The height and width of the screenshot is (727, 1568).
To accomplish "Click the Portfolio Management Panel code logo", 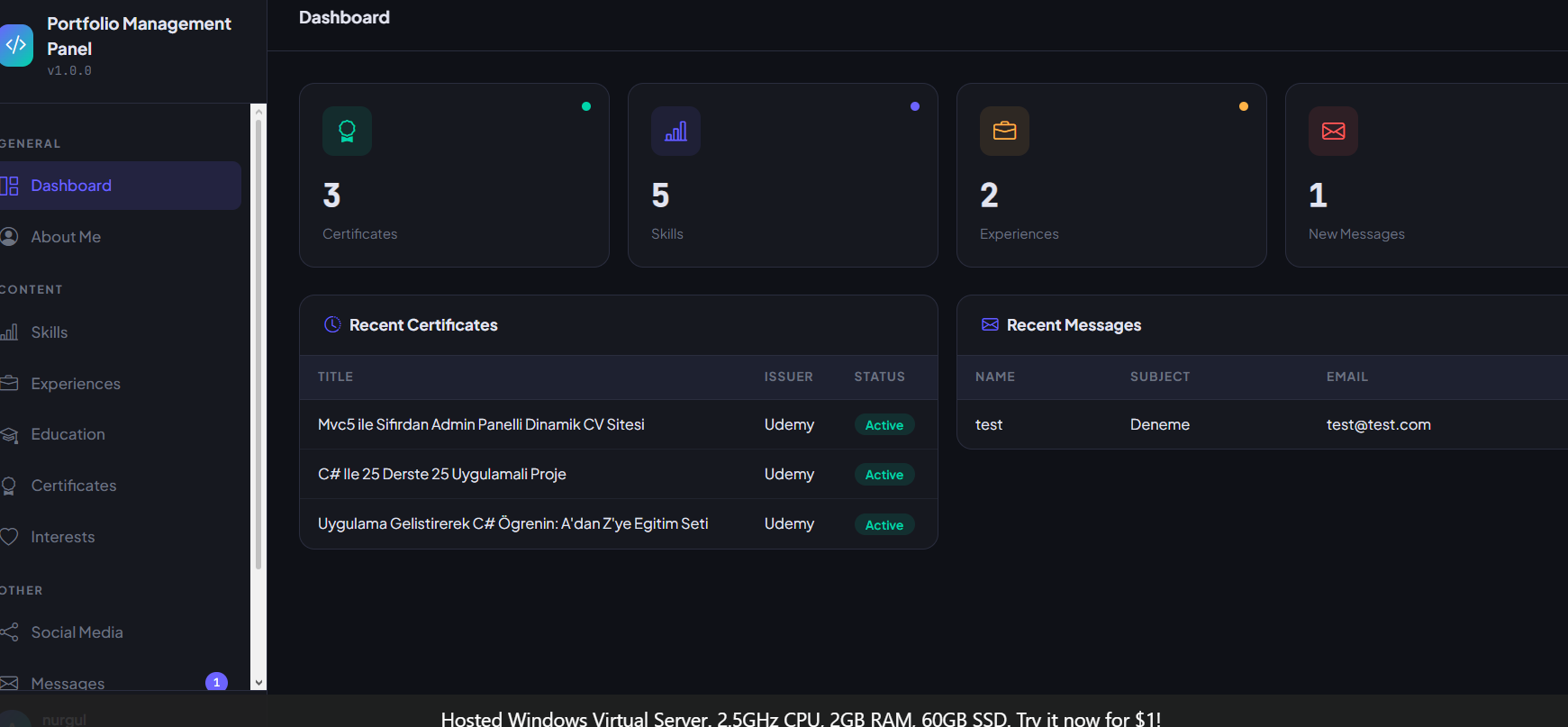I will (16, 45).
